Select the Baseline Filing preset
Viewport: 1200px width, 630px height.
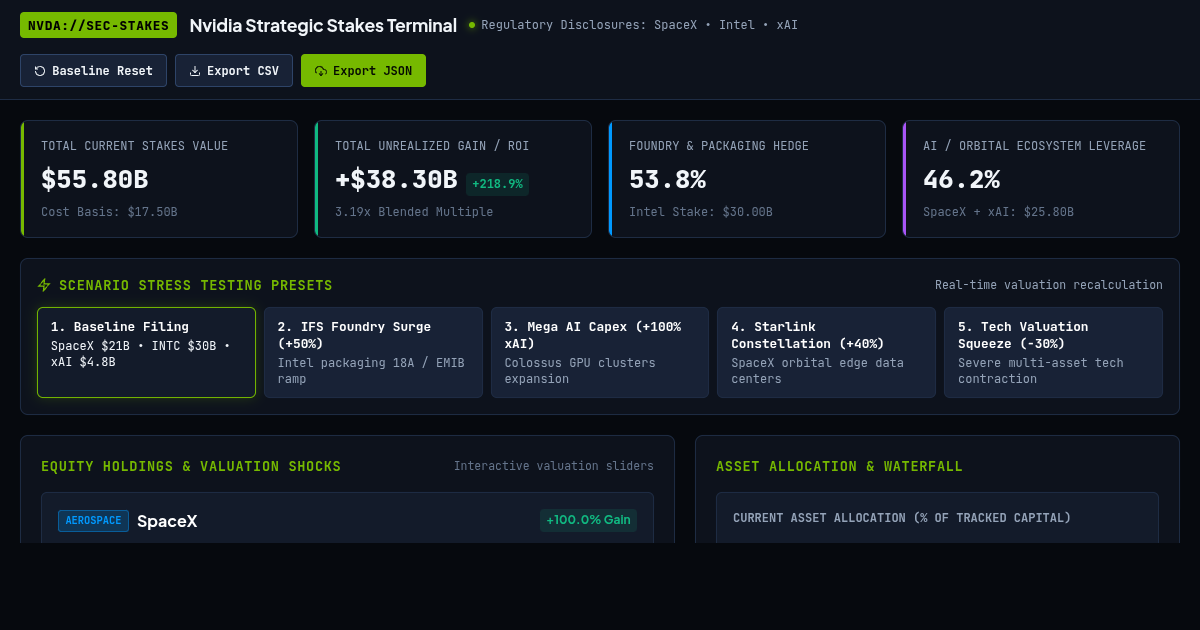pyautogui.click(x=146, y=352)
